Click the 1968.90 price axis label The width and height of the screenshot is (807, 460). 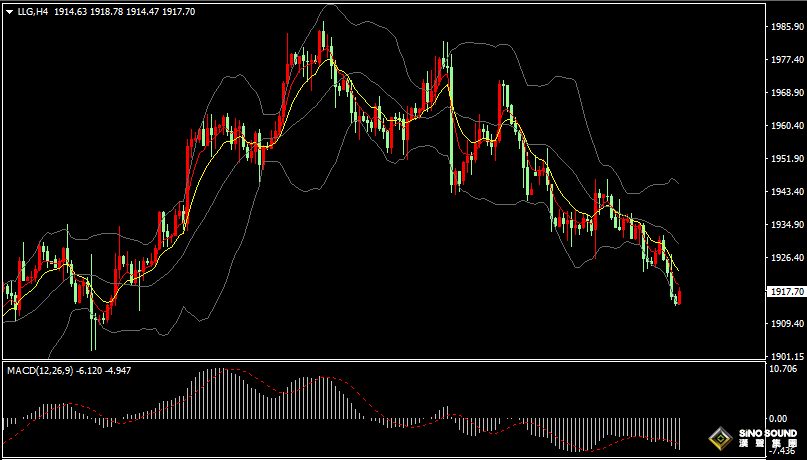coord(785,93)
